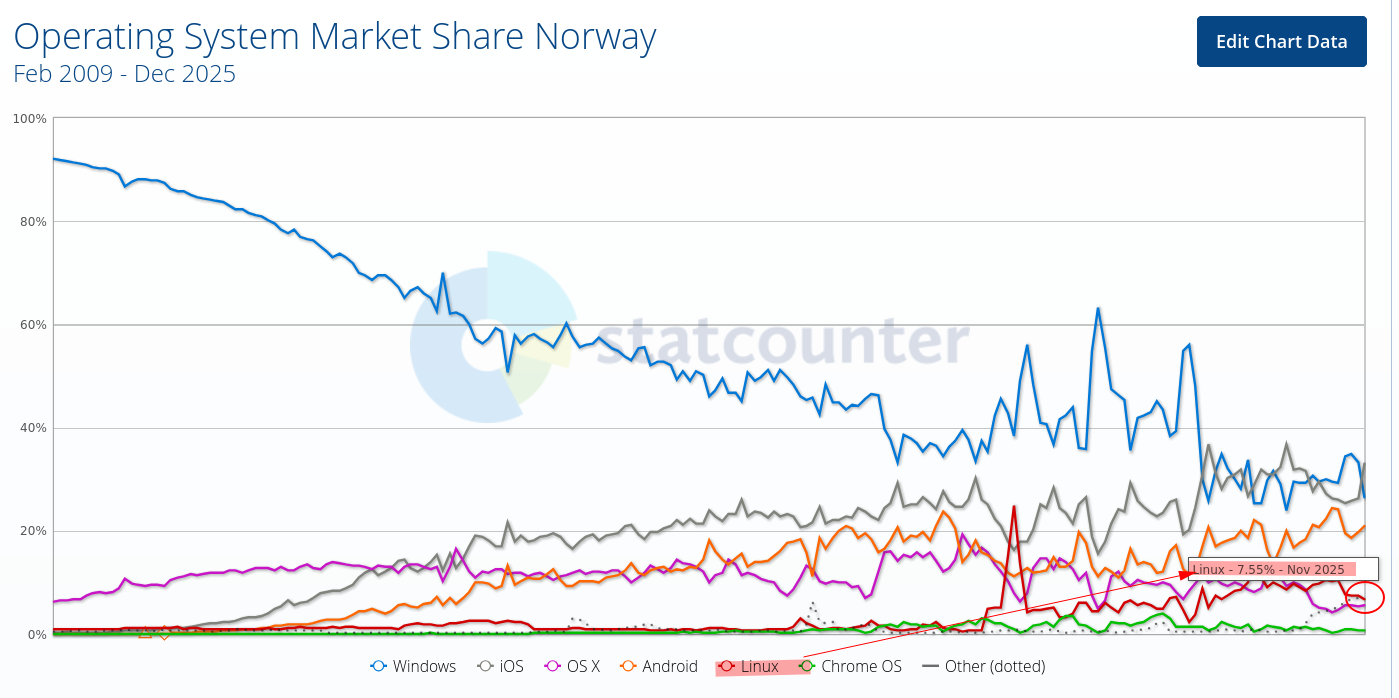The width and height of the screenshot is (1399, 698).
Task: Toggle the Chrome OS legend label
Action: tap(861, 666)
